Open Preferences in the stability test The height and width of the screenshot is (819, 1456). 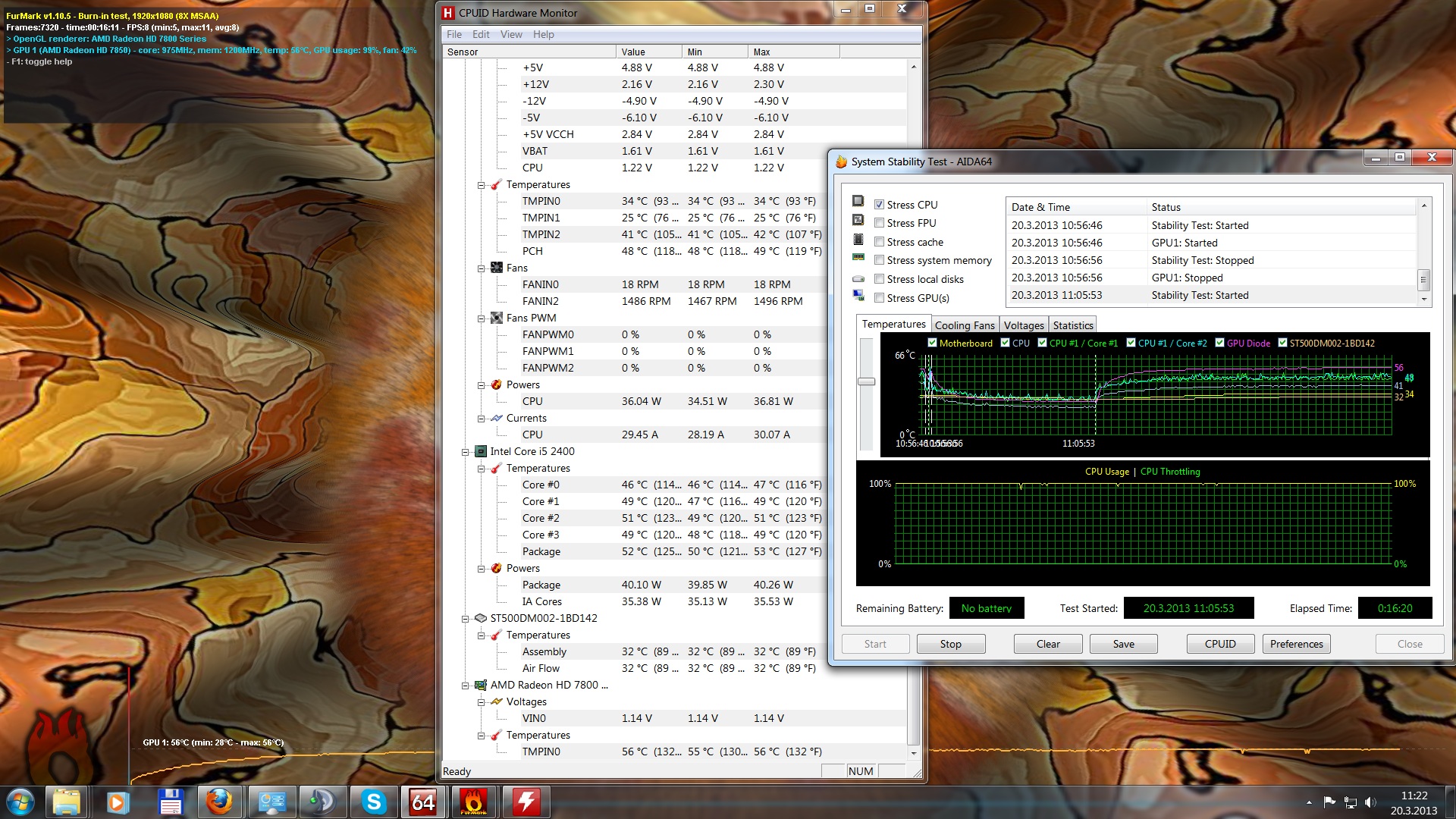coord(1297,644)
